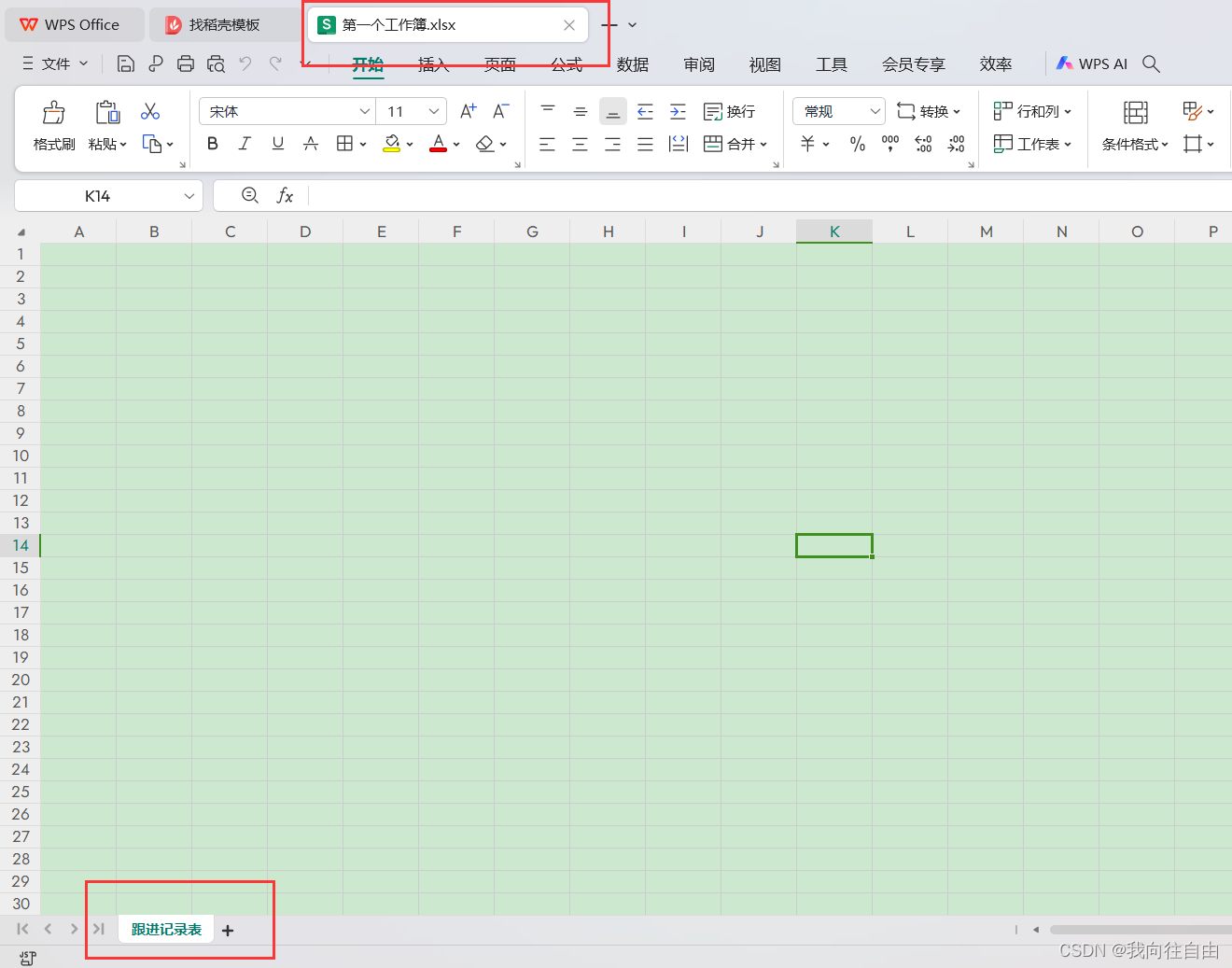Viewport: 1232px width, 968px height.
Task: Open 找稻壳模板 tab
Action: click(223, 25)
